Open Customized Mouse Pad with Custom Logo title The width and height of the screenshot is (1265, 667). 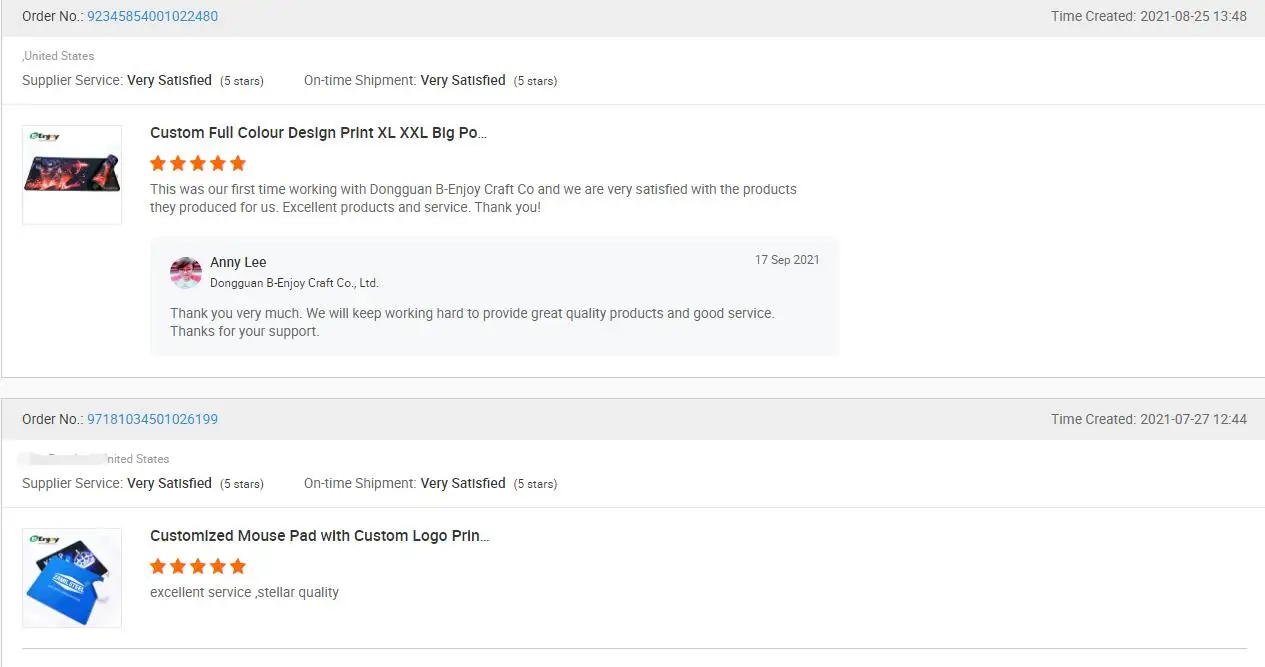[319, 536]
